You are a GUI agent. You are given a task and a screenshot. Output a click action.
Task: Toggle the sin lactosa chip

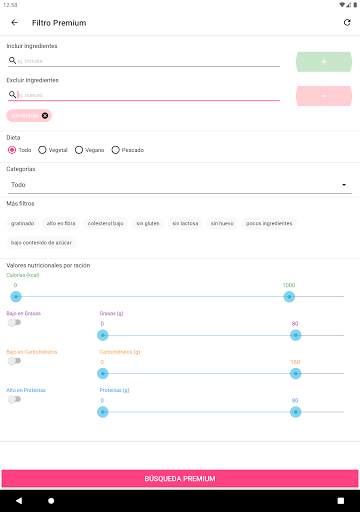coord(185,223)
